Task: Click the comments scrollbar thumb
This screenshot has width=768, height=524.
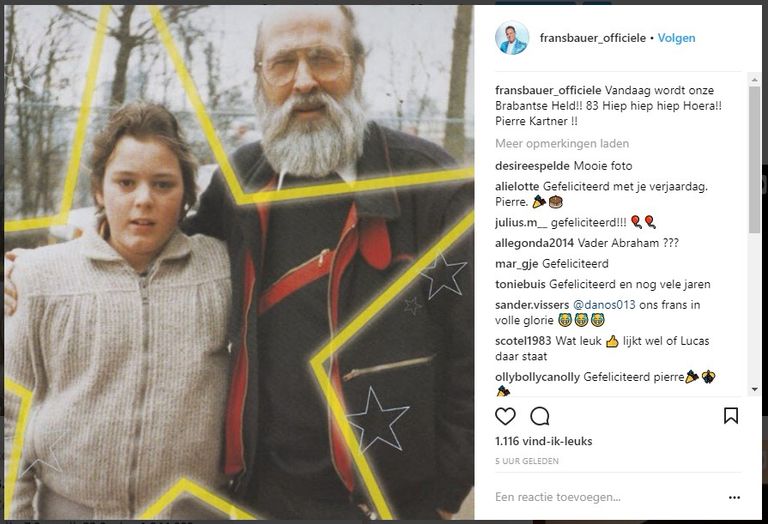Action: pos(754,159)
